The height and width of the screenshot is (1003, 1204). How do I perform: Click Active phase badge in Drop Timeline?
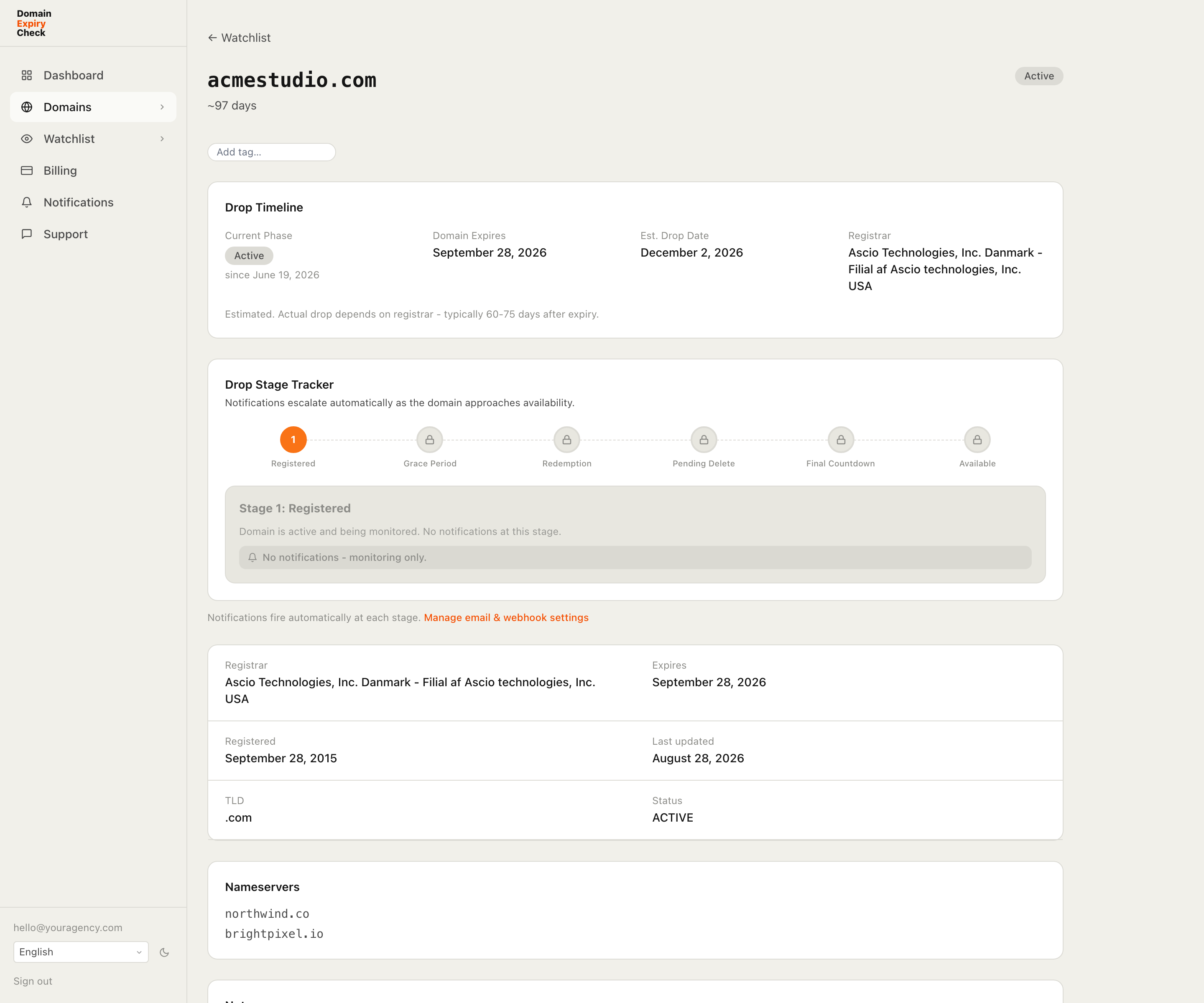(x=249, y=256)
